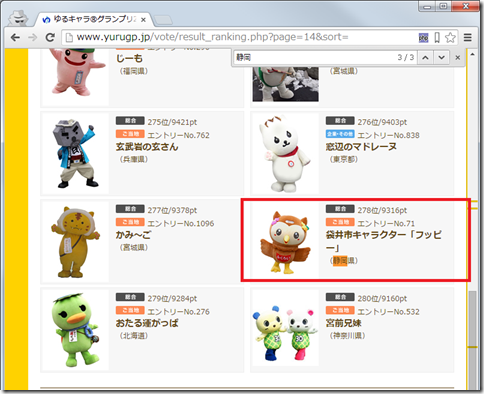Open 袋井市キャラクター「フッピー」 link
The height and width of the screenshot is (394, 484).
(x=383, y=241)
